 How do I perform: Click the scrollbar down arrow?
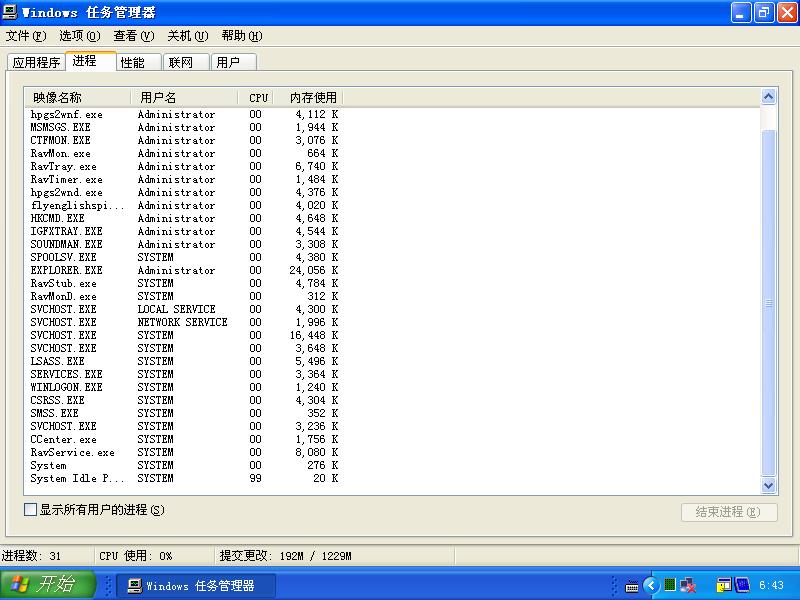click(x=768, y=485)
